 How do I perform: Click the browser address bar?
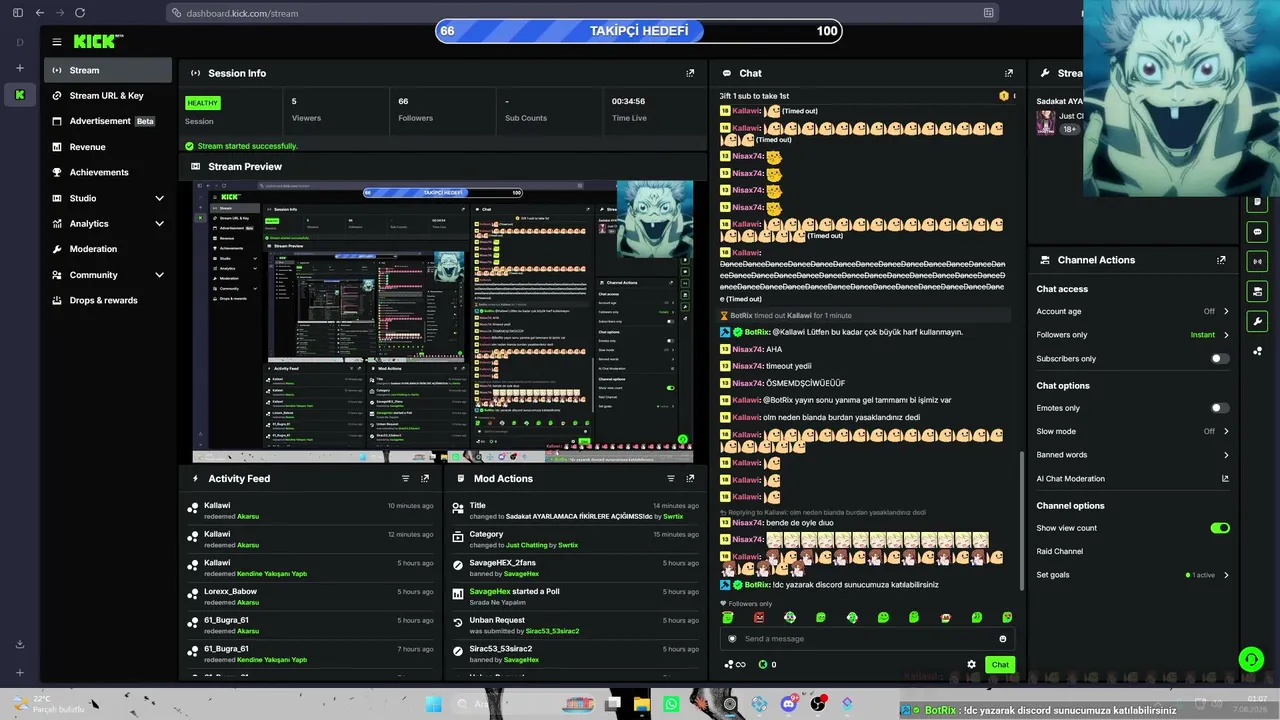(583, 13)
